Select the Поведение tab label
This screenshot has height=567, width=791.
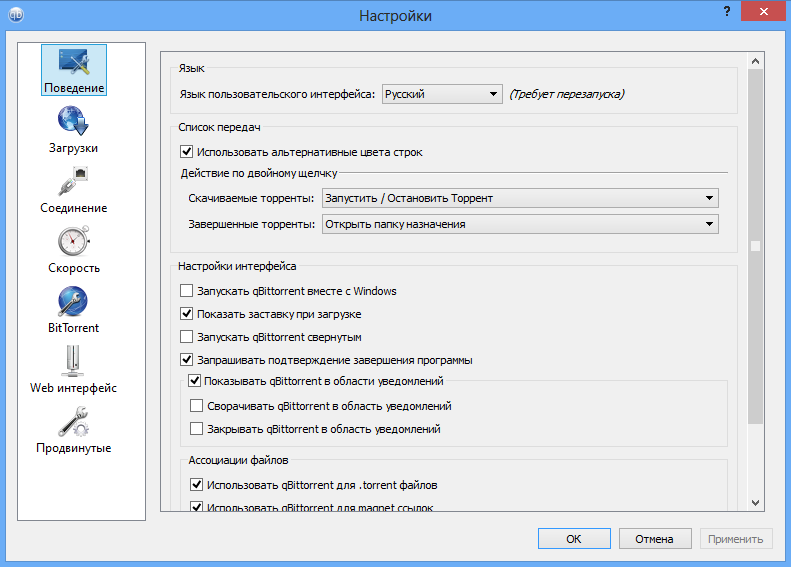74,88
